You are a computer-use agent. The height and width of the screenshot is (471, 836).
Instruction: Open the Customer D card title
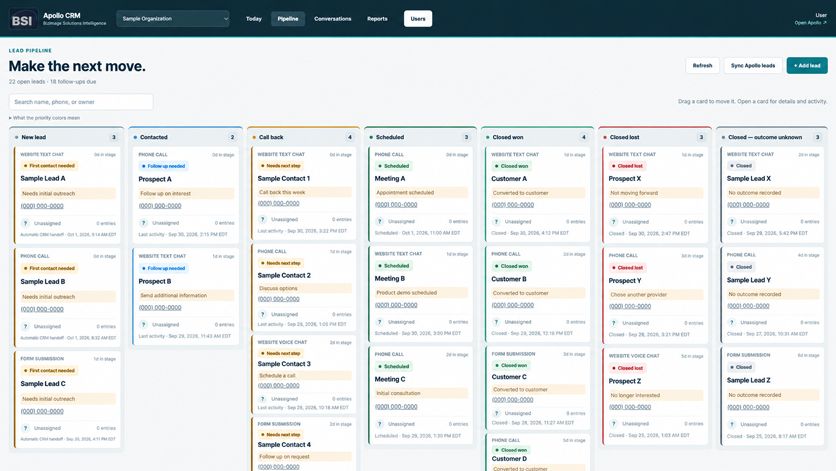coord(509,459)
